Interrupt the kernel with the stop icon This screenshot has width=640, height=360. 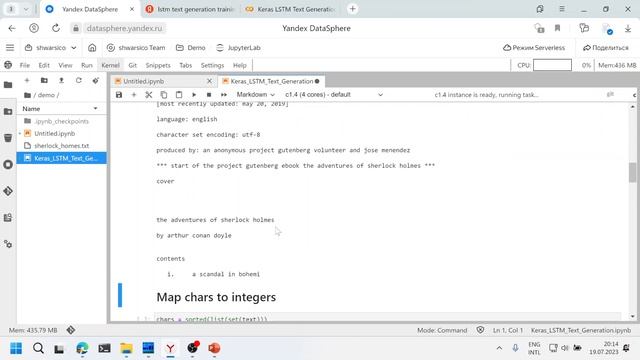209,95
